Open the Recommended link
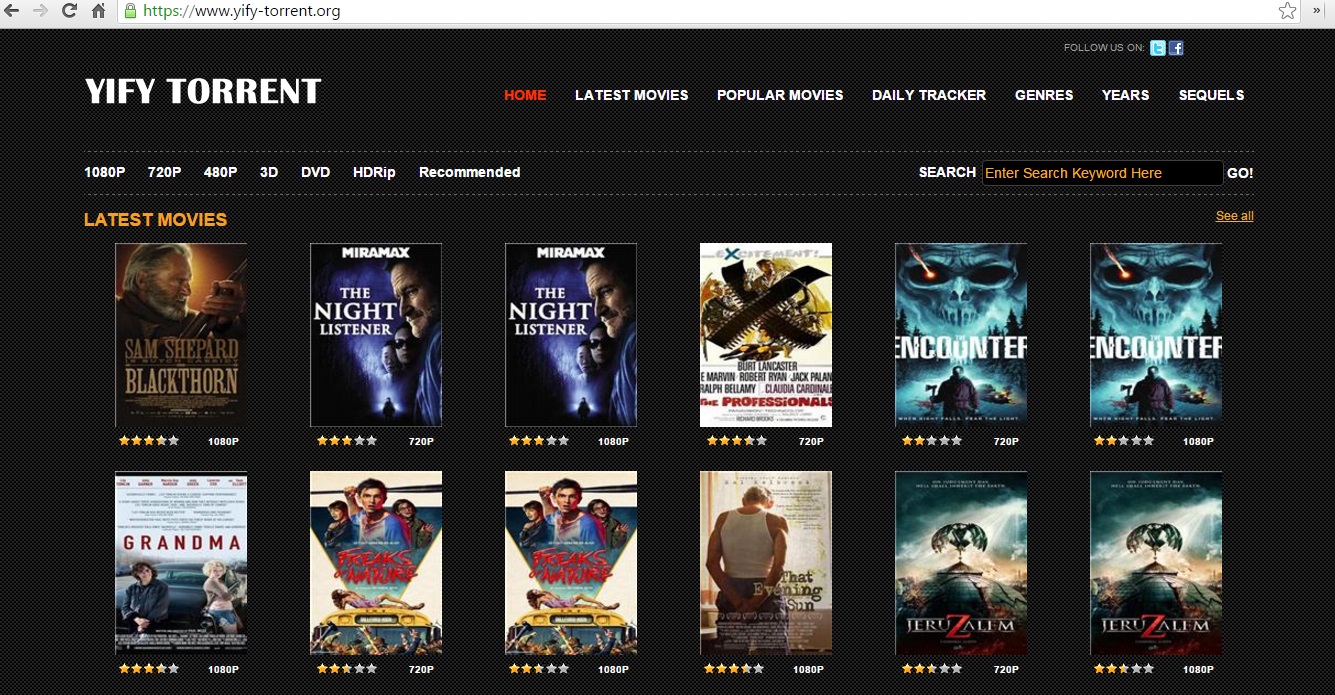1335x695 pixels. point(470,172)
